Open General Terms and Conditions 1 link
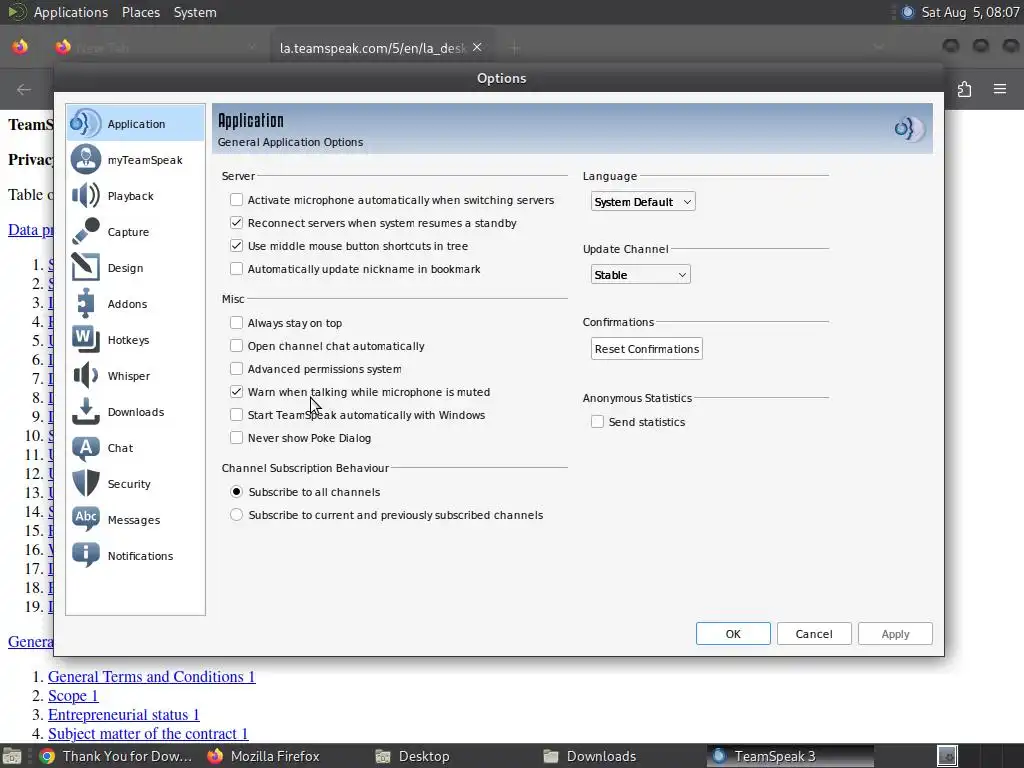Viewport: 1024px width, 768px height. (x=152, y=677)
